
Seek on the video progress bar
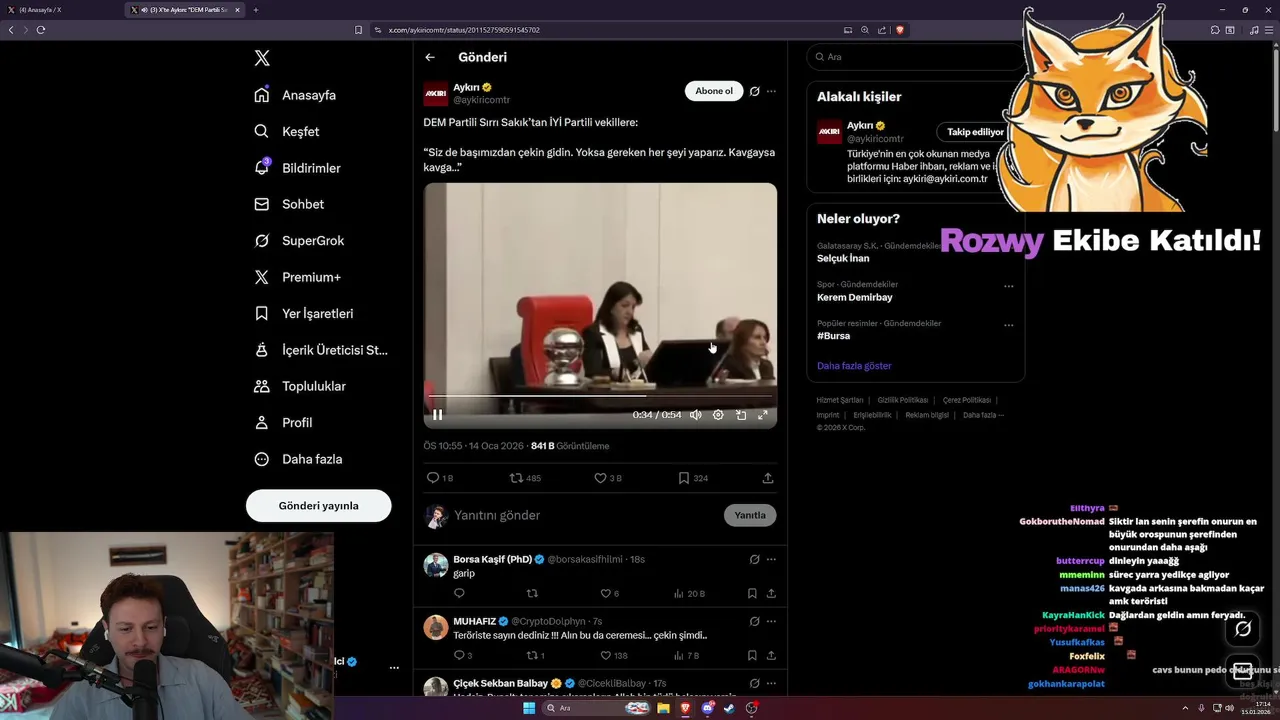coord(600,397)
